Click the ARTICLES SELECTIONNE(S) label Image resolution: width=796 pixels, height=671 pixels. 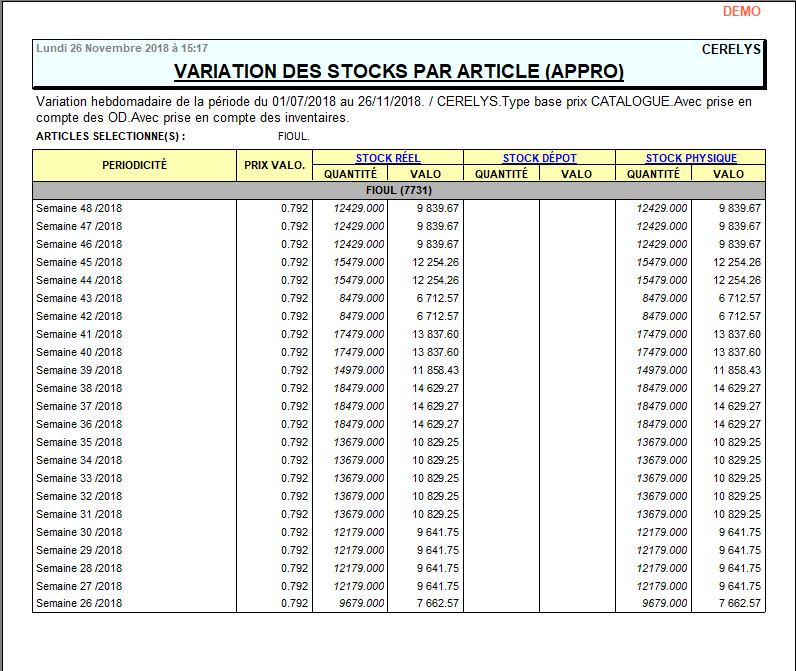pos(110,136)
